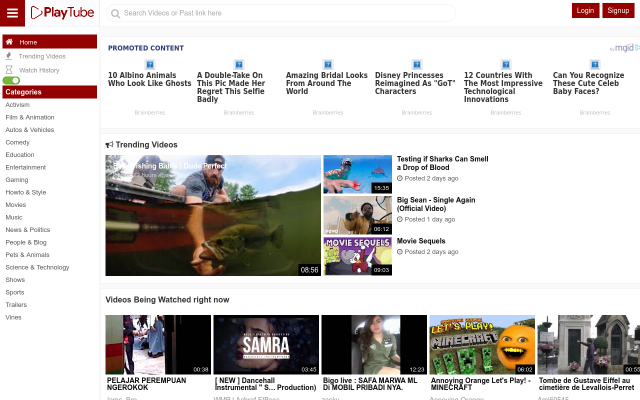Open the Autos & Vehicles category

[29, 130]
